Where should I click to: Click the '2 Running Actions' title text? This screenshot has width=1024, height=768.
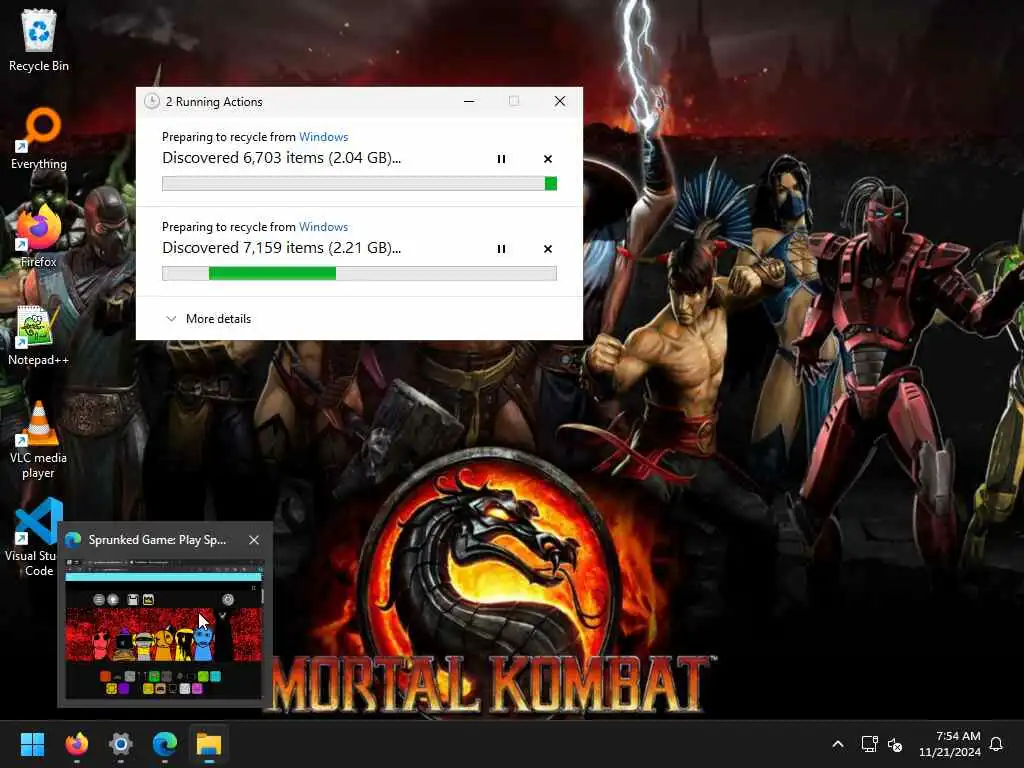point(214,102)
